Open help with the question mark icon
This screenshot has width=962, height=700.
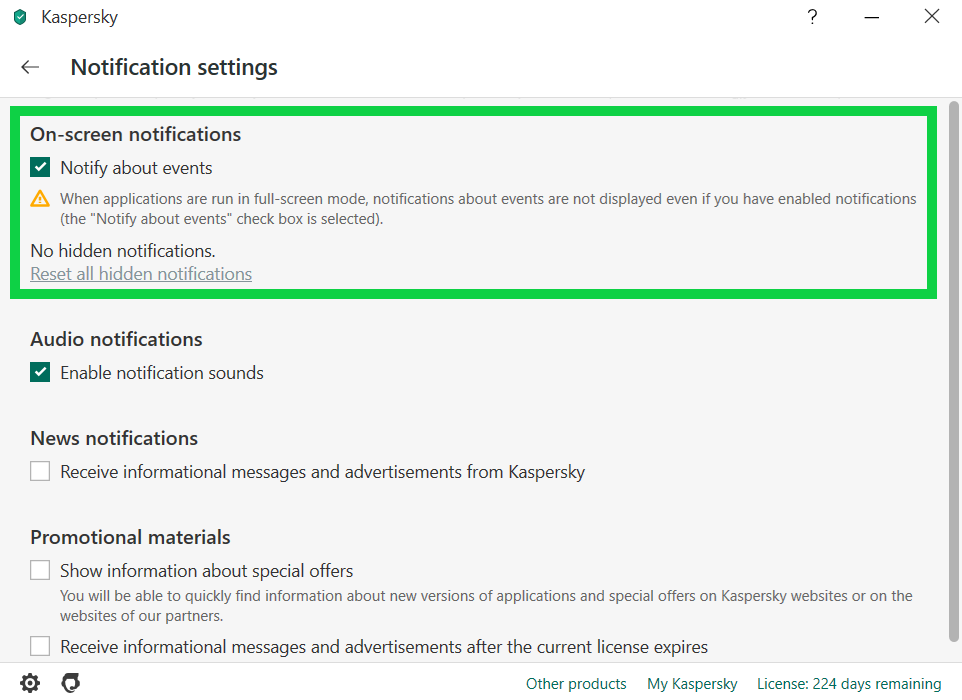click(x=812, y=17)
